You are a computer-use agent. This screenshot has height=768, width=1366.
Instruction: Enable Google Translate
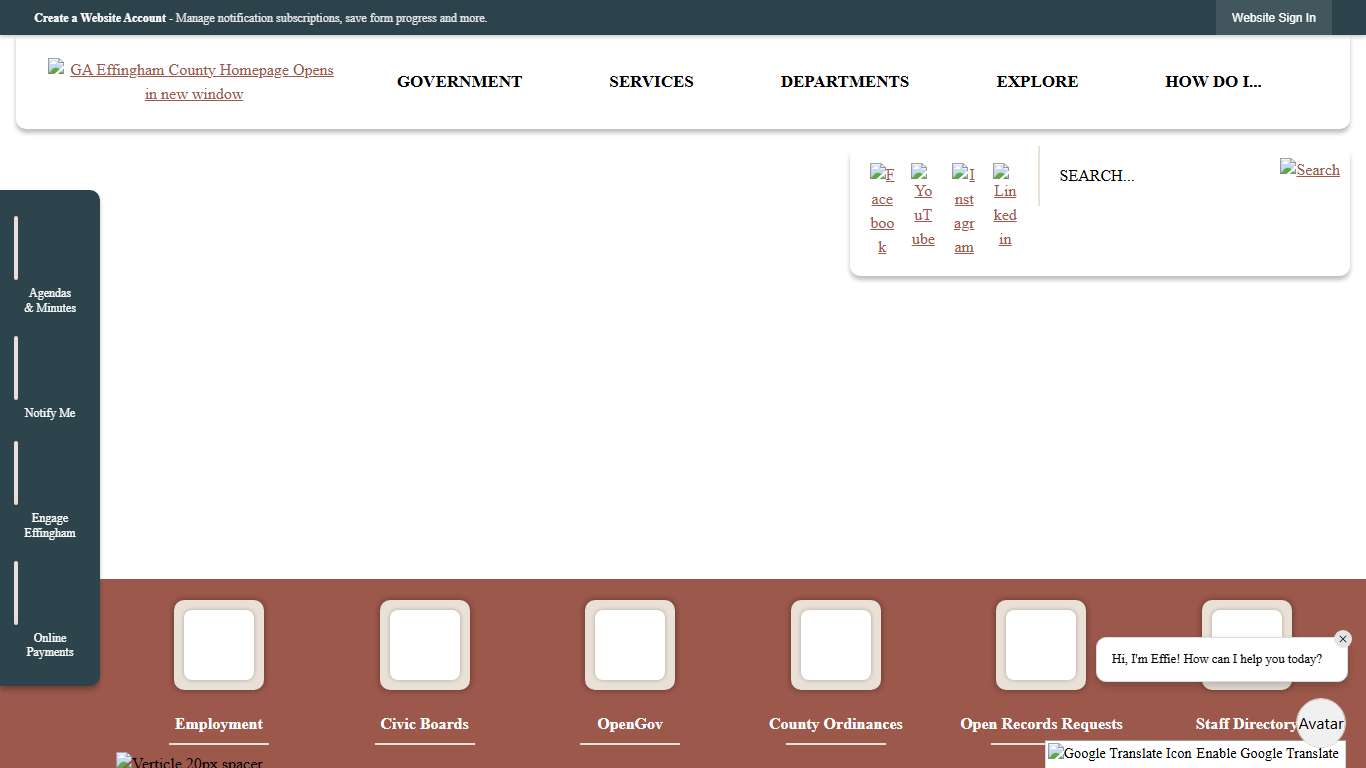click(1193, 753)
